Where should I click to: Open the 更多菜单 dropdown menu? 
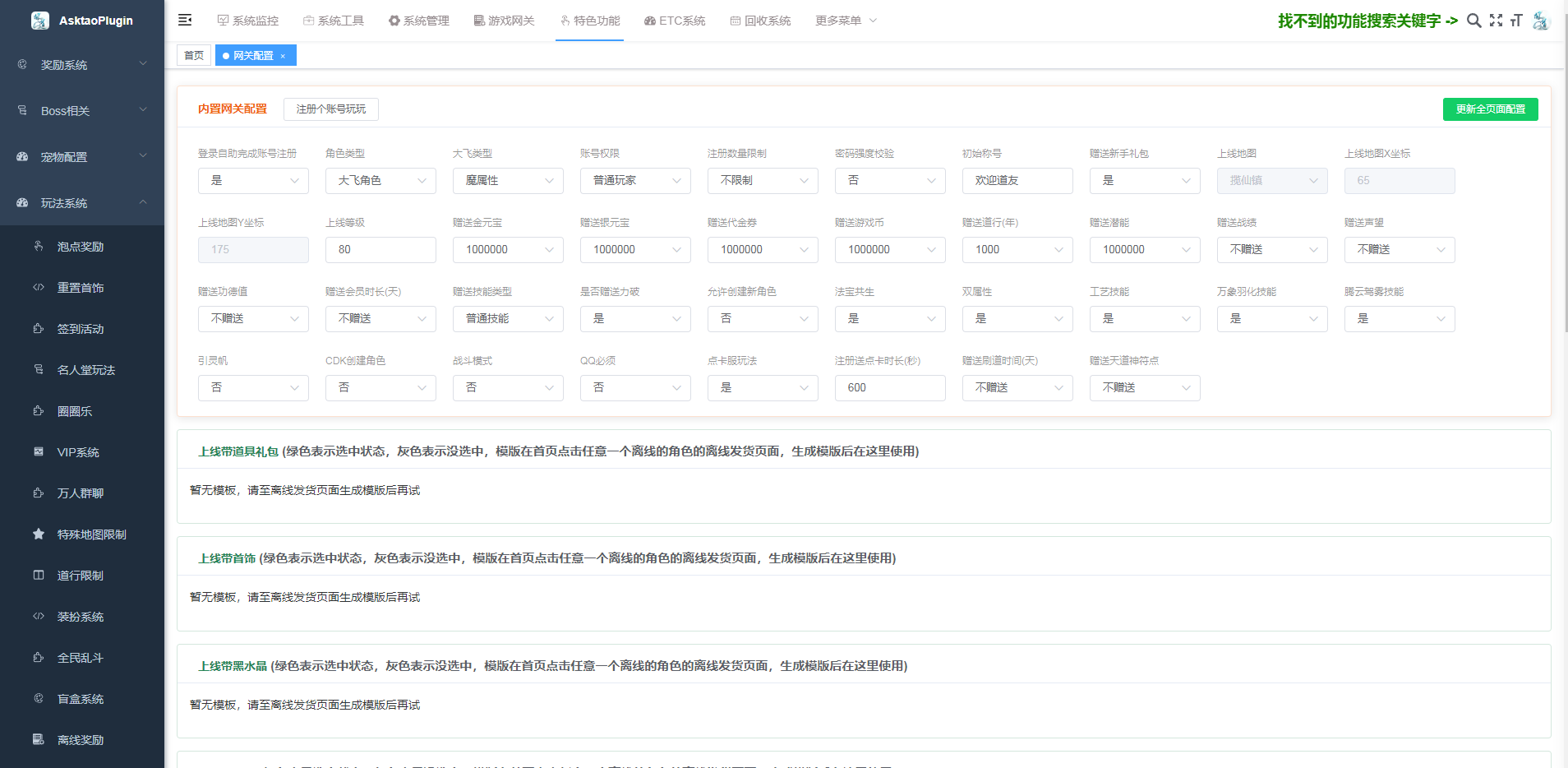point(846,21)
